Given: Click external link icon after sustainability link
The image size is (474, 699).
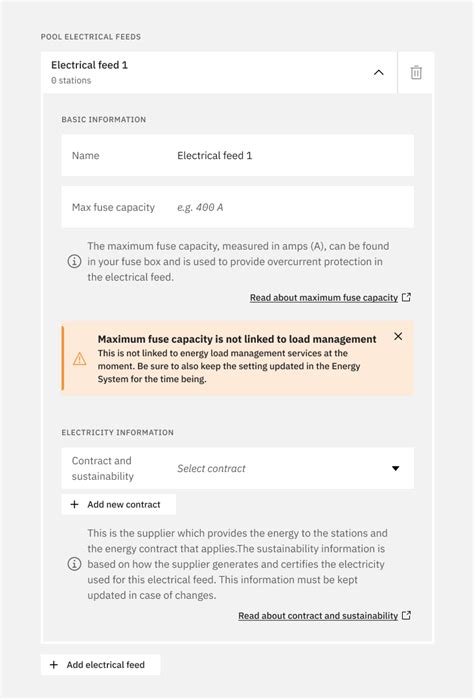Looking at the screenshot, I should coord(406,615).
